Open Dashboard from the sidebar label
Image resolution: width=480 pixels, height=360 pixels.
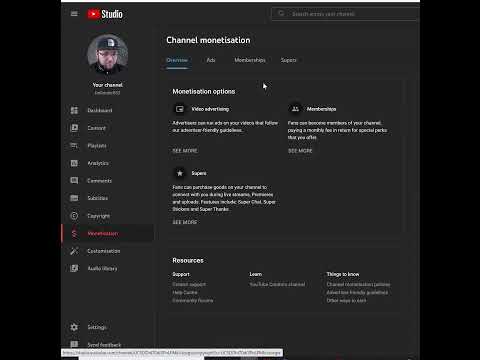point(100,110)
